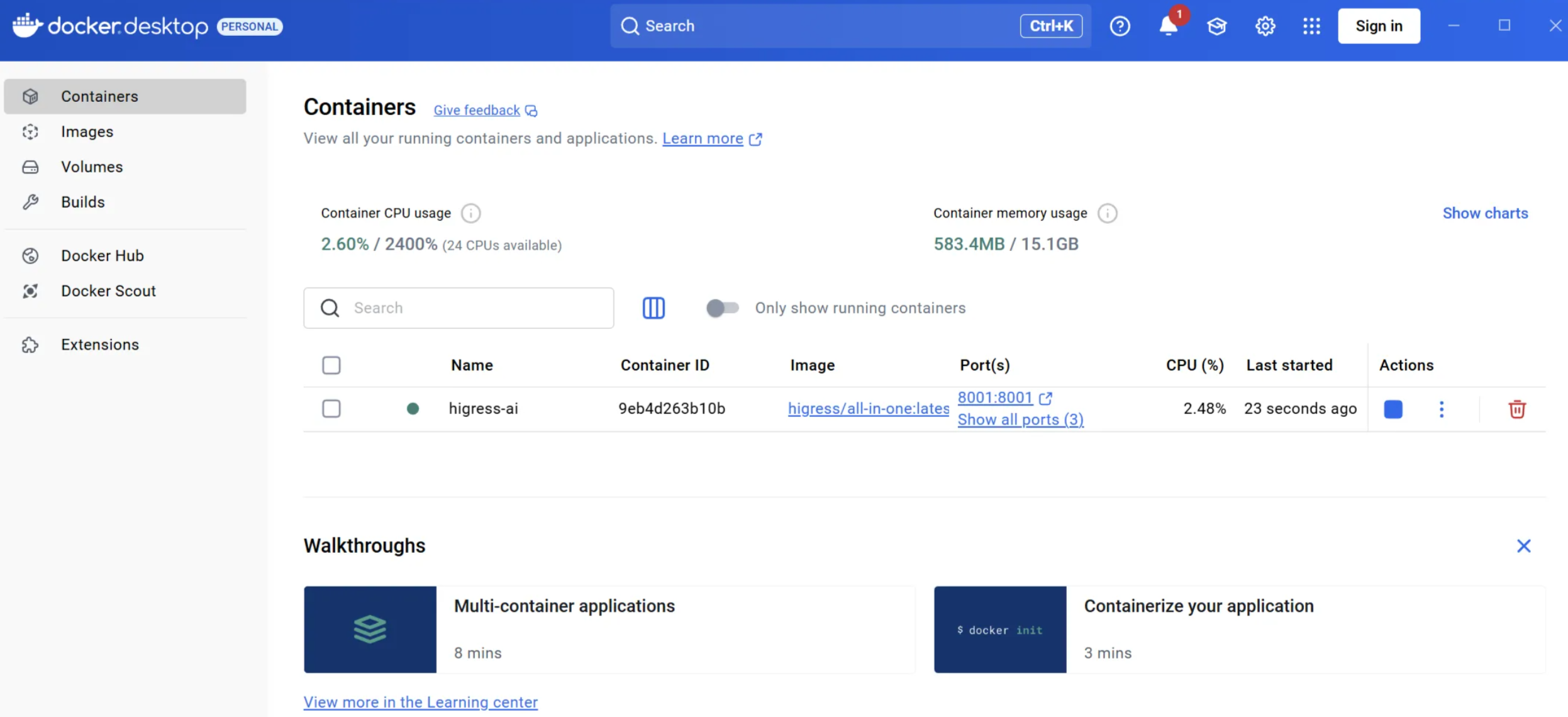The width and height of the screenshot is (1568, 717).
Task: Open Images in the sidebar
Action: (x=125, y=131)
